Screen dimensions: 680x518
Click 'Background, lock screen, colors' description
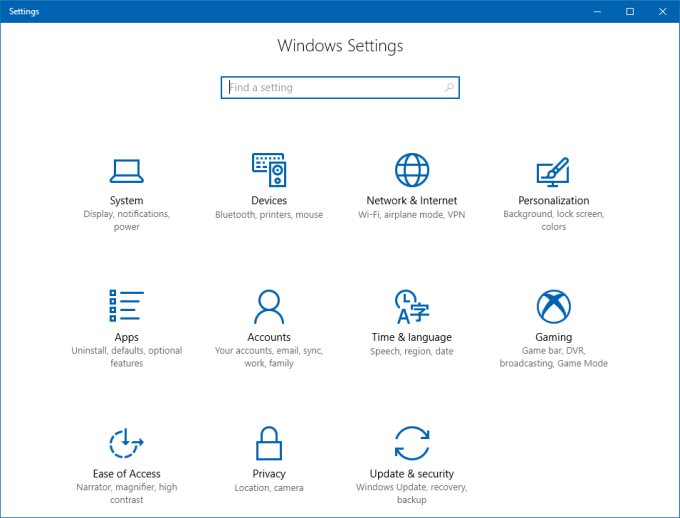click(553, 220)
